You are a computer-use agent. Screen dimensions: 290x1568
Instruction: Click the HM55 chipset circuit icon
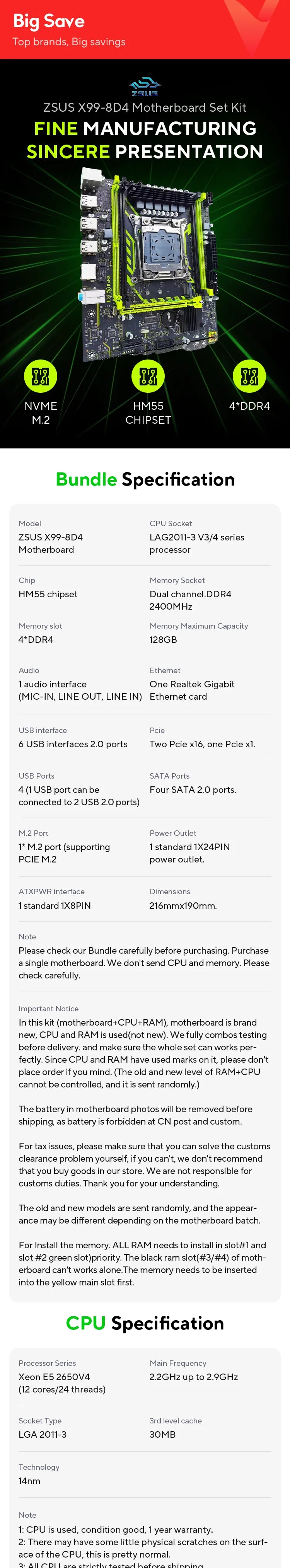pyautogui.click(x=148, y=375)
